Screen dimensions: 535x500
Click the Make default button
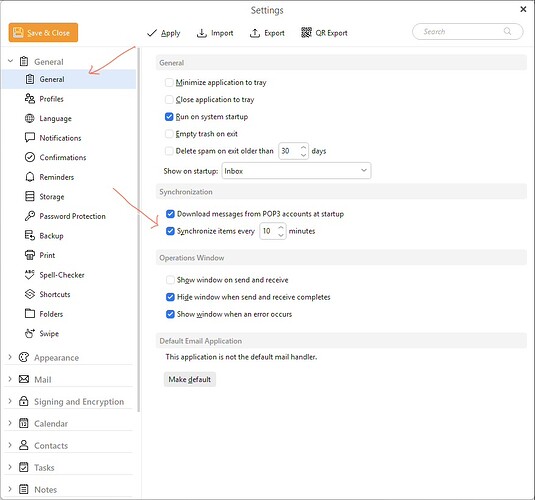[190, 380]
